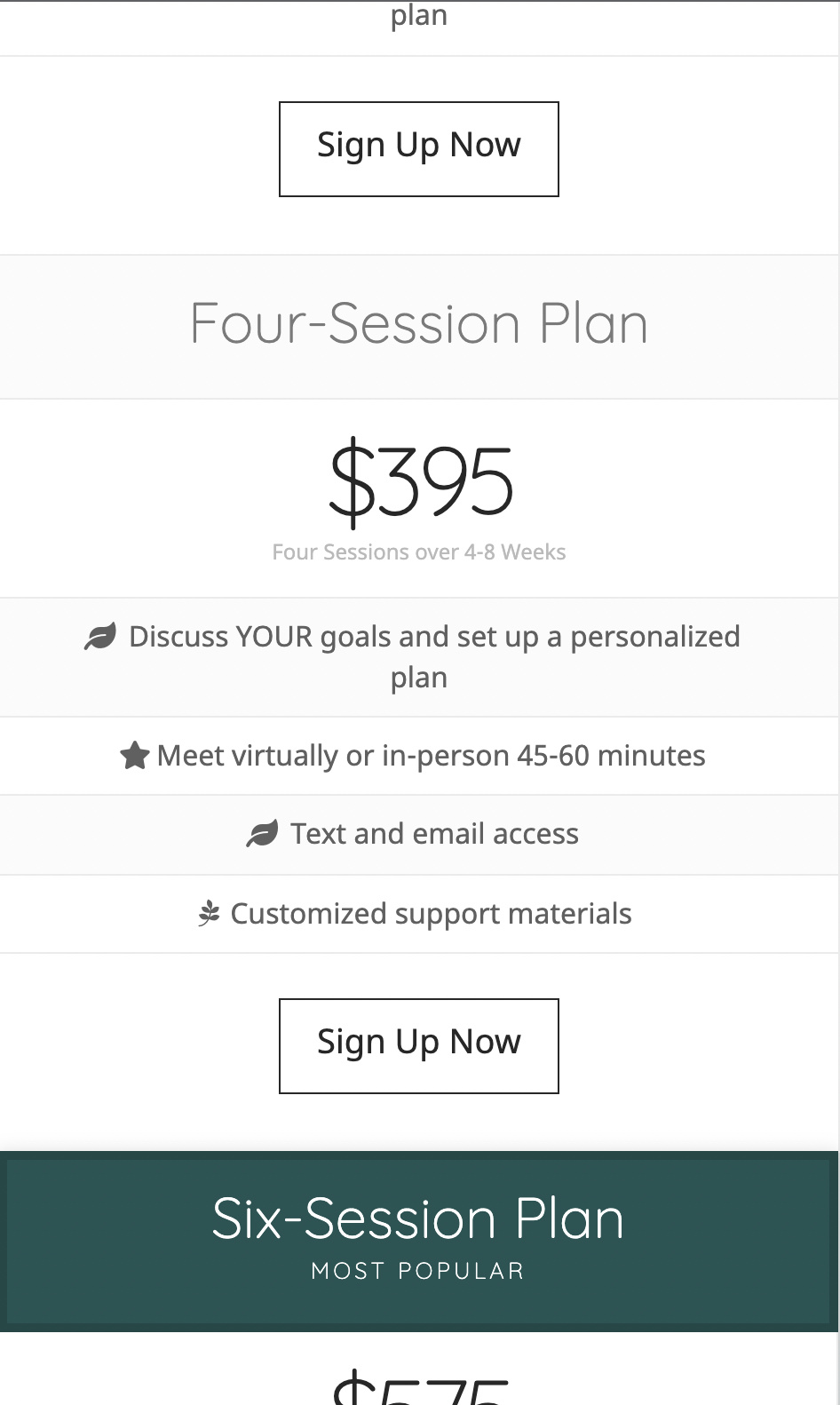Viewport: 840px width, 1405px height.
Task: Click the Six-Session Plan title text
Action: (418, 1218)
